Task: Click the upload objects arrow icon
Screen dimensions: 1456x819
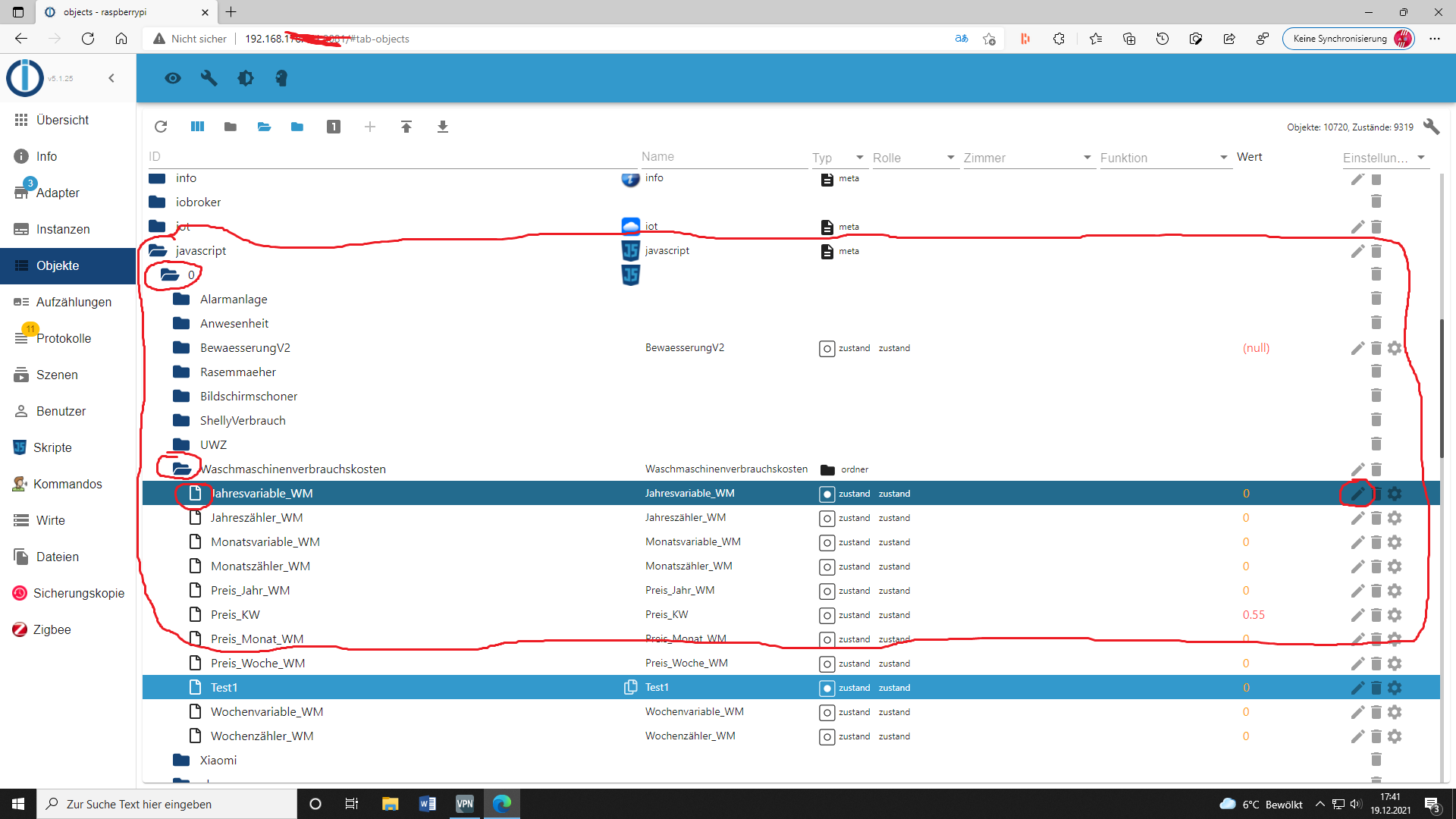Action: pos(406,127)
